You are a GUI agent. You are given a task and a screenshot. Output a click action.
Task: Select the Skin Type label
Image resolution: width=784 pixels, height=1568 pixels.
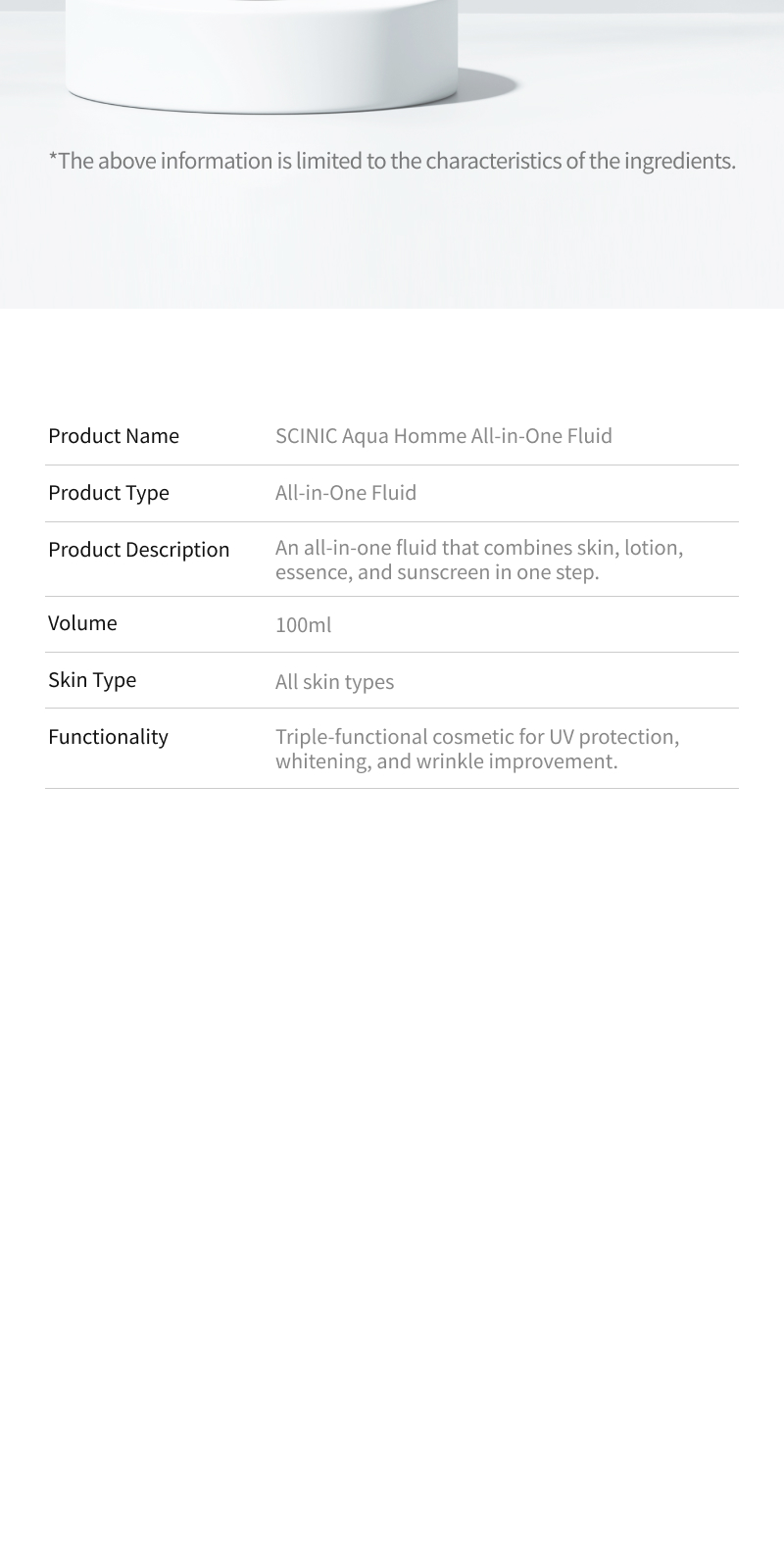[x=92, y=680]
